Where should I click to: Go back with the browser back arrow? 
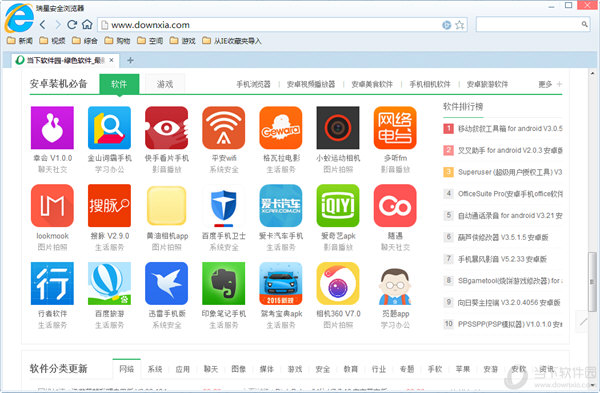click(x=42, y=25)
